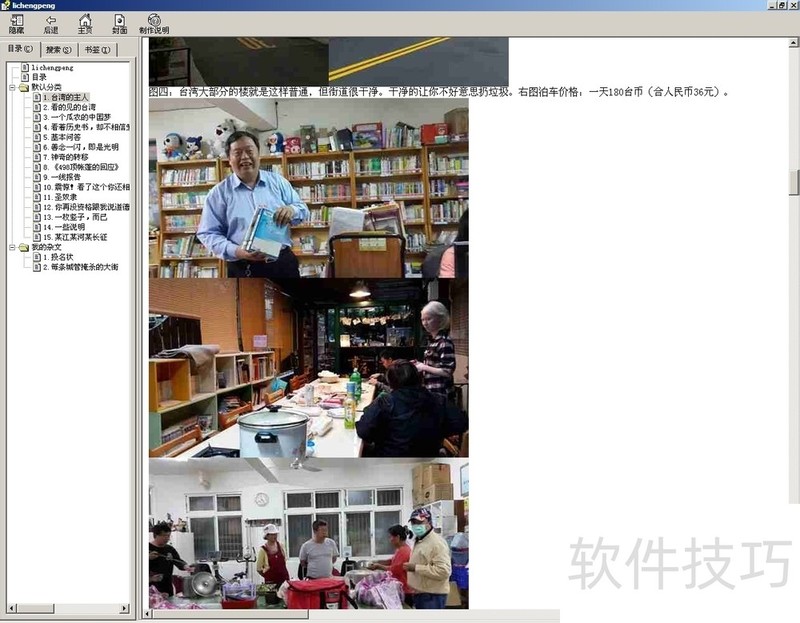The width and height of the screenshot is (800, 623).
Task: Open chapter 11. 圣奴隶
Action: coord(60,197)
